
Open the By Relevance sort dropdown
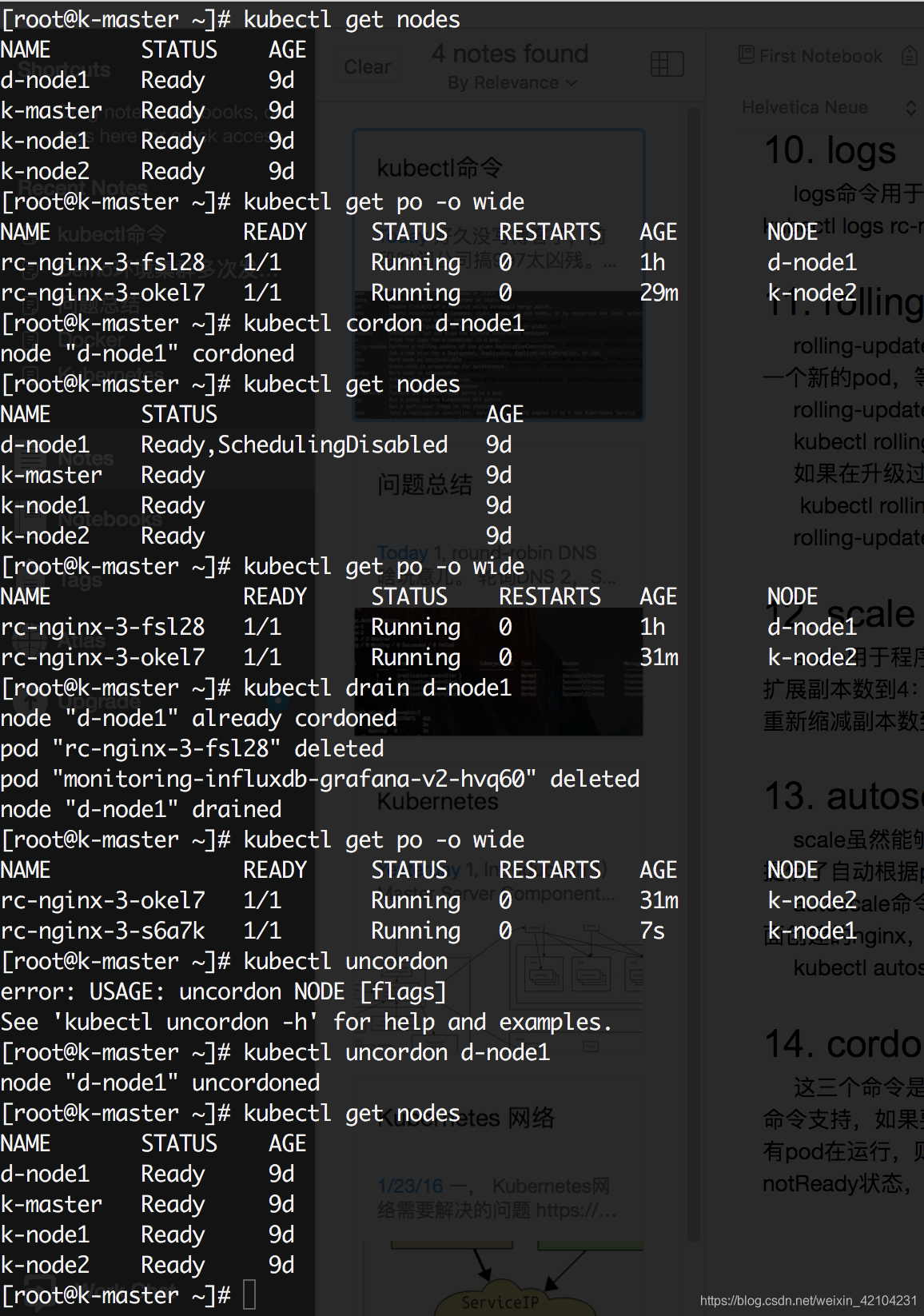pyautogui.click(x=512, y=83)
